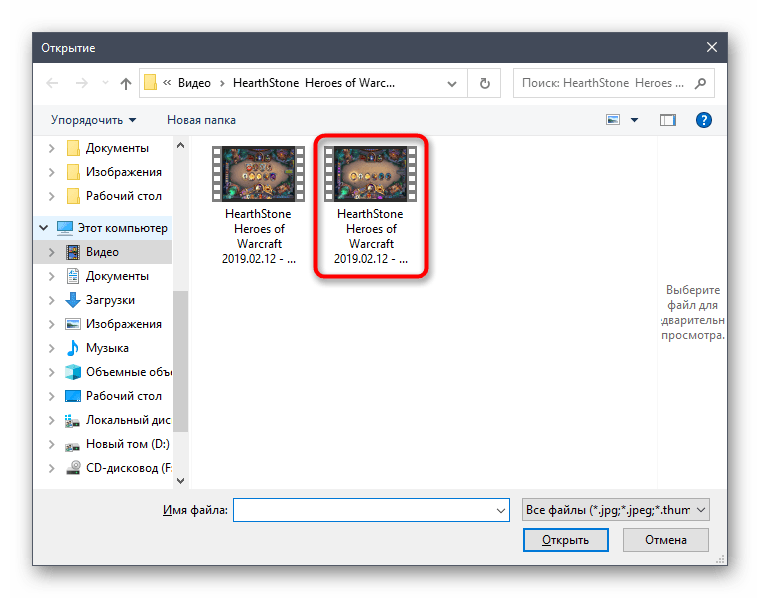The image size is (760, 598).
Task: Open Help with the question mark icon
Action: tap(703, 120)
